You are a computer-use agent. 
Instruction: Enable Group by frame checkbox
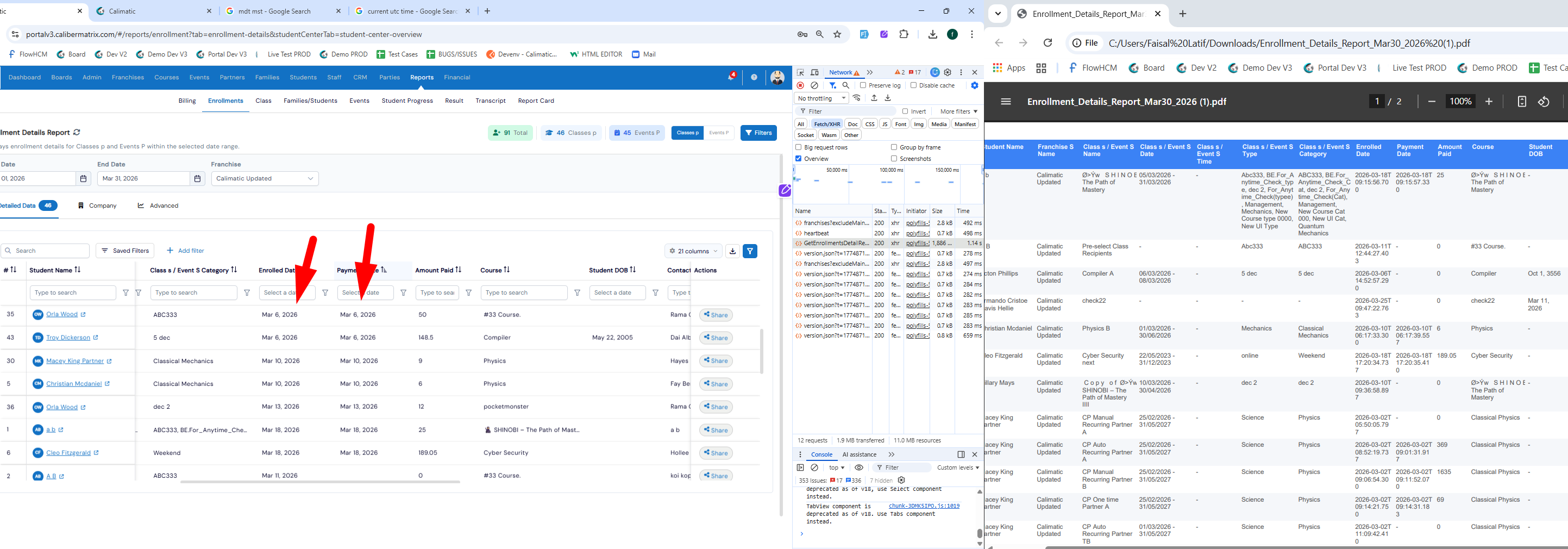click(x=894, y=147)
